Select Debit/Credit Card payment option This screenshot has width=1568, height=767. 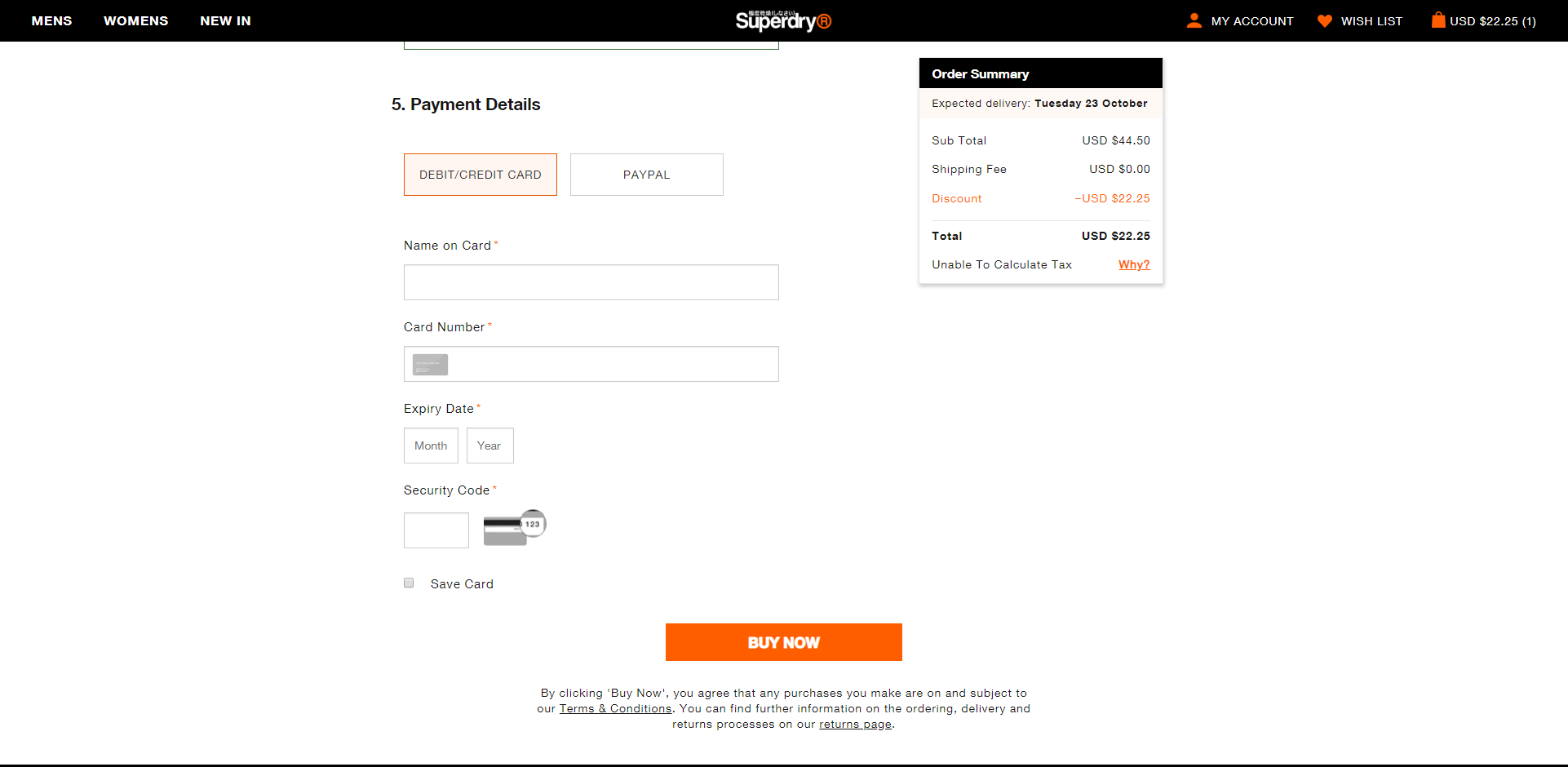coord(480,175)
